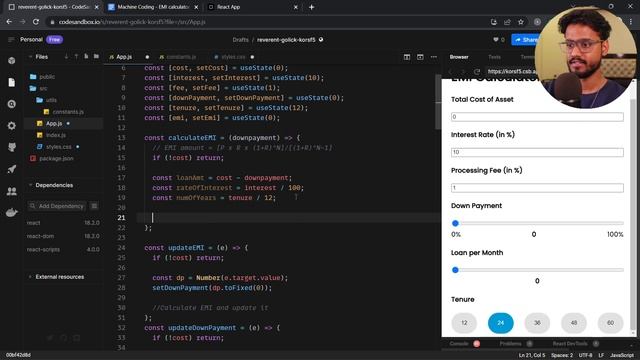This screenshot has width=640, height=360.
Task: Select the 24 months tenure option
Action: point(500,323)
